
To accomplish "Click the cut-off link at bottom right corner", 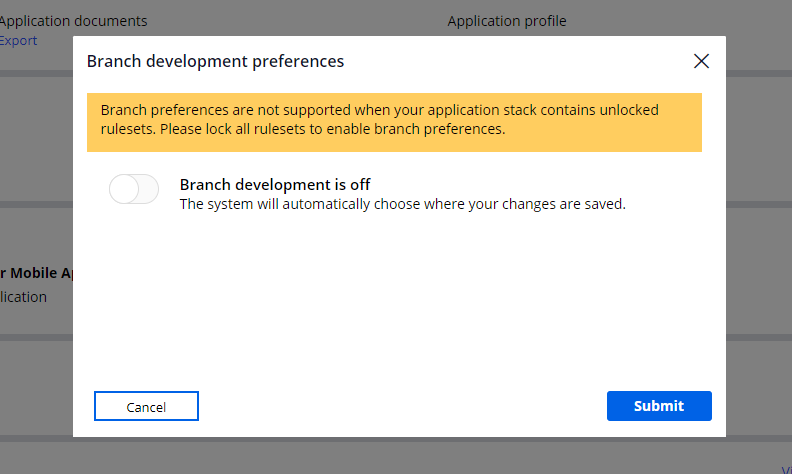I will [786, 468].
